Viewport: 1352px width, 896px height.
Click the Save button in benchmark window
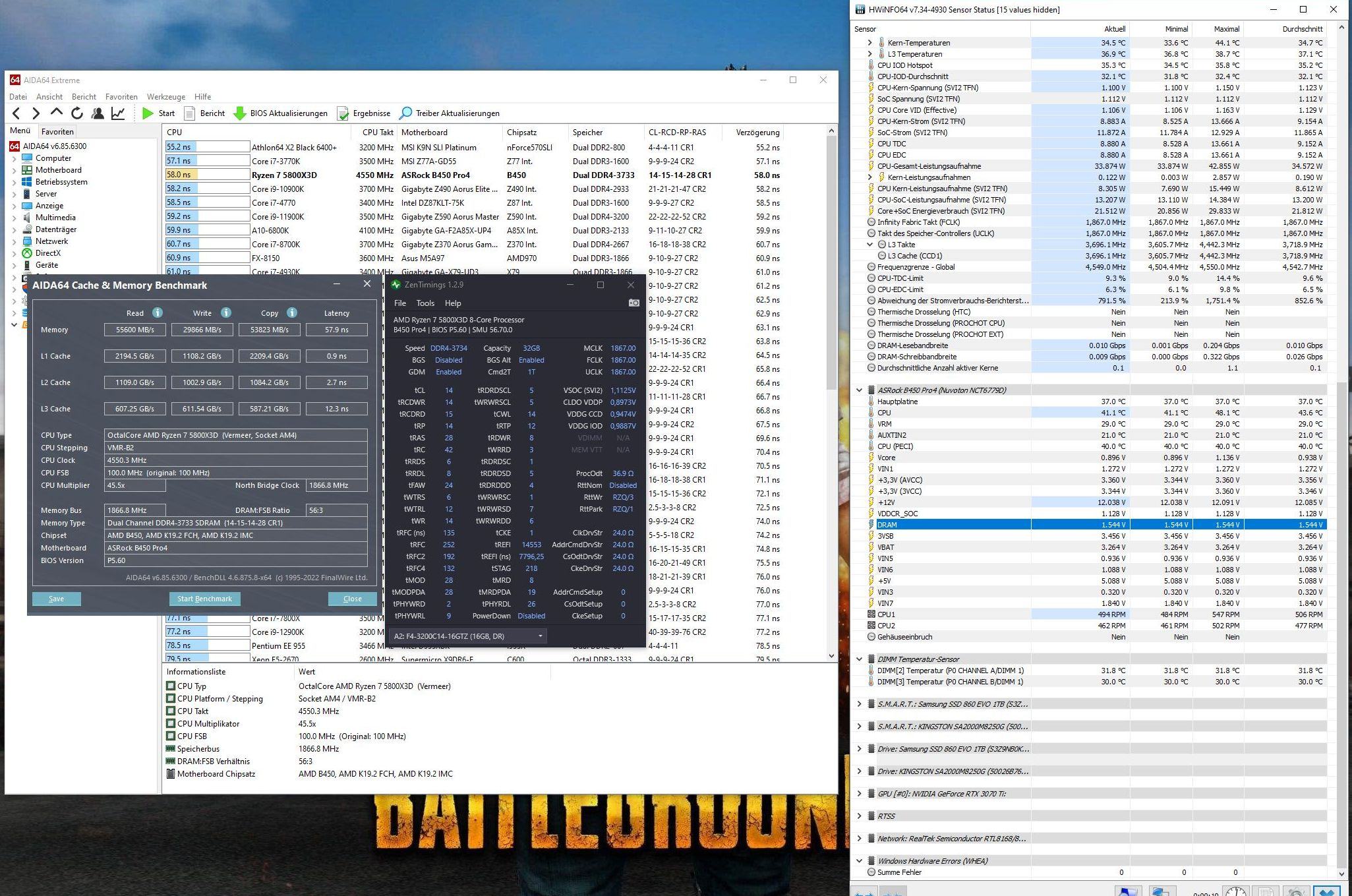(x=57, y=599)
